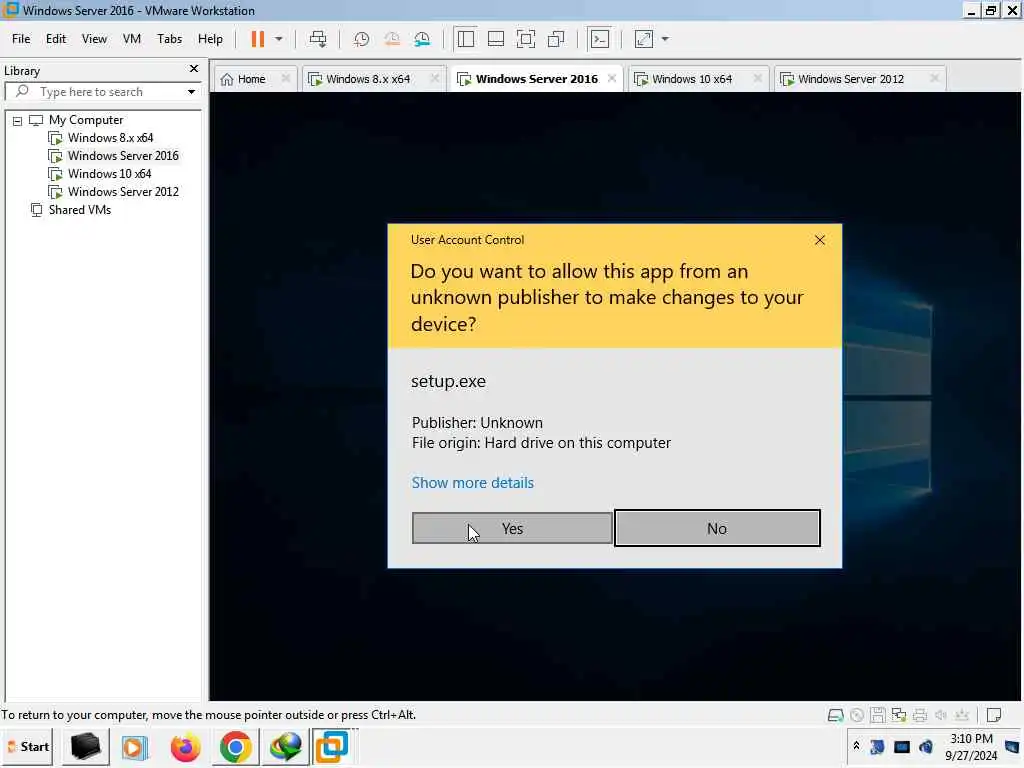Pause the virtual machine with the orange button
1024x768 pixels.
click(258, 39)
